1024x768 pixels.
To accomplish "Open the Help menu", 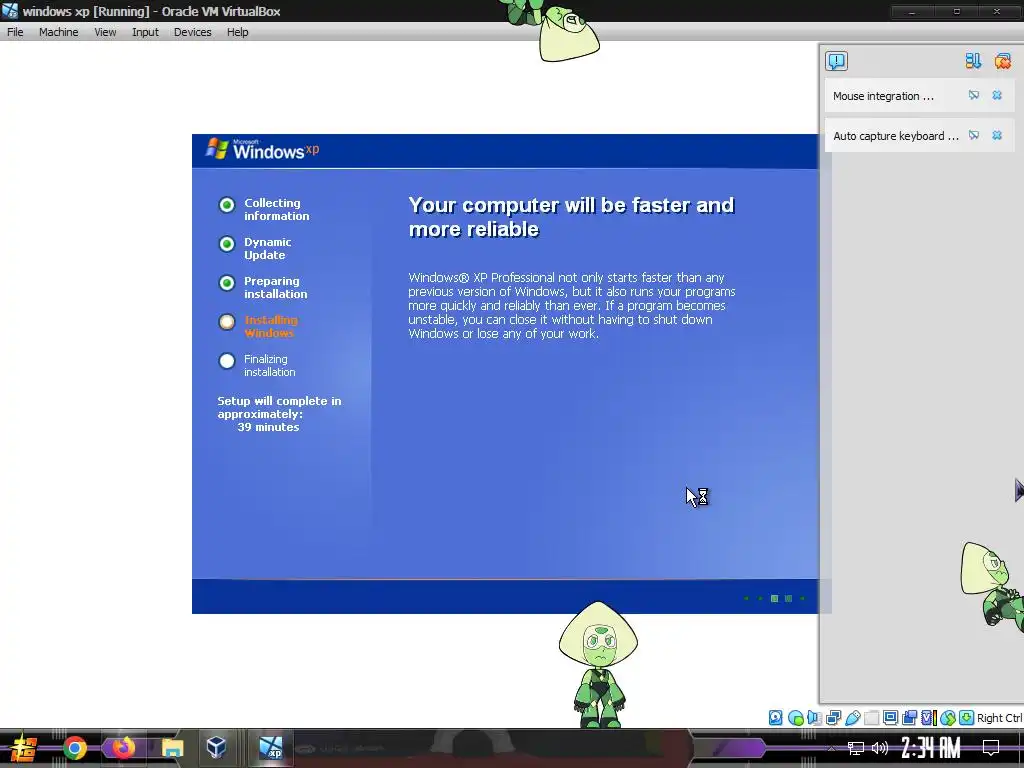I will 237,32.
